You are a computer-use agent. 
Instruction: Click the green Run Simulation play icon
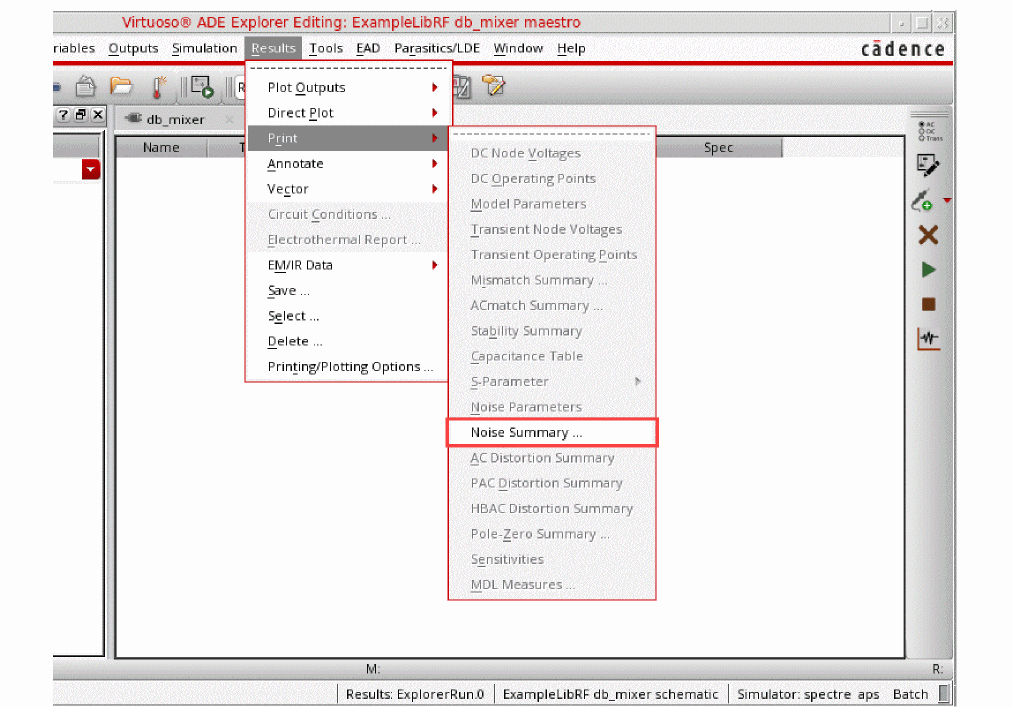[x=928, y=269]
